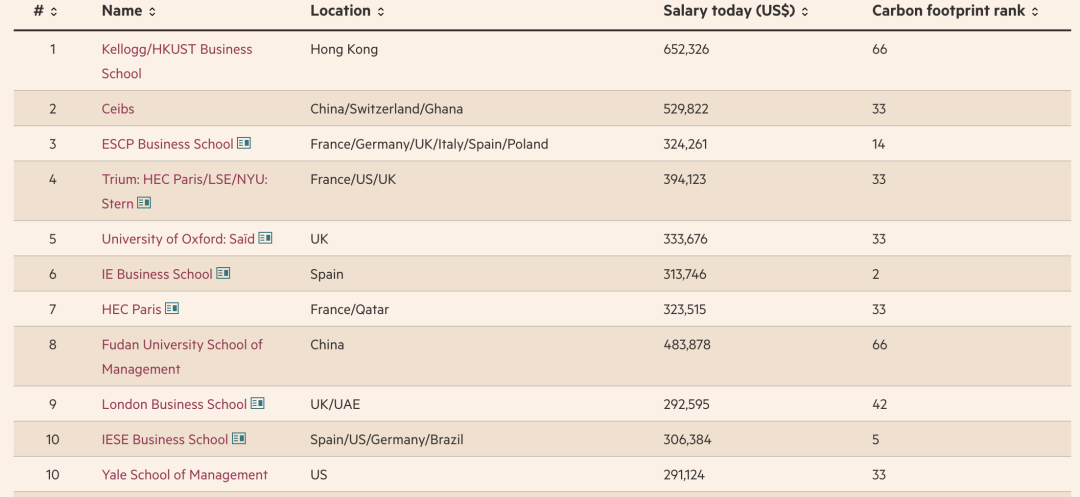Select salary value 323,515
1080x497 pixels.
click(684, 309)
